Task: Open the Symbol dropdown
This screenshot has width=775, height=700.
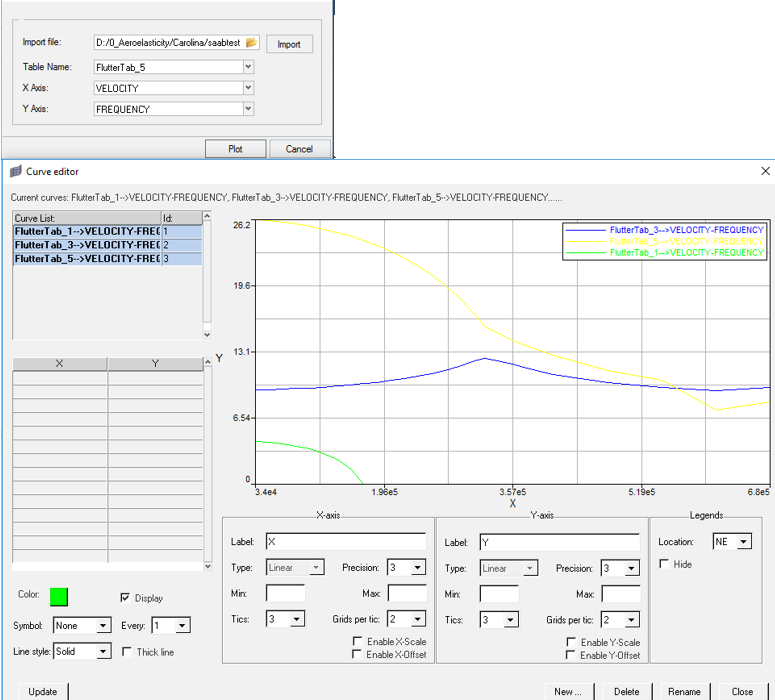Action: [102, 625]
